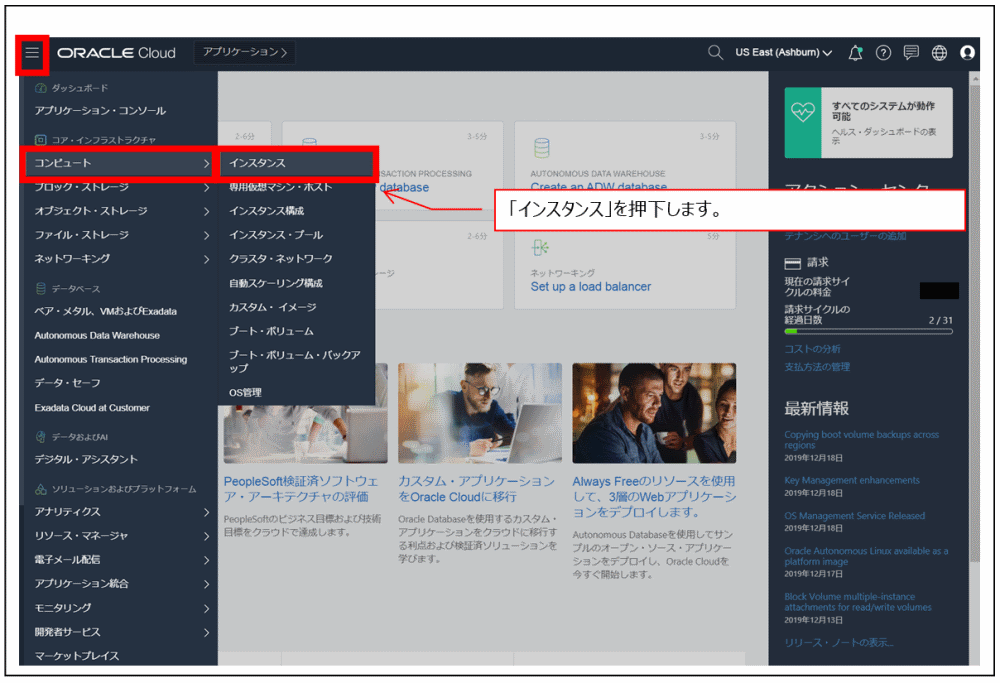This screenshot has height=683, width=1000.
Task: Open the navigation hamburger menu
Action: click(33, 52)
